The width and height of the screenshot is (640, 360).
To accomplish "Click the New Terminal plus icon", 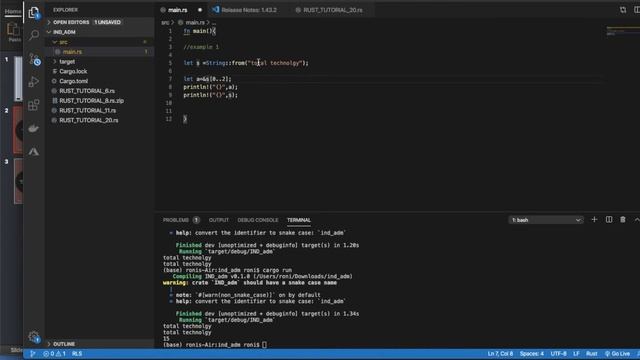I will (x=594, y=220).
